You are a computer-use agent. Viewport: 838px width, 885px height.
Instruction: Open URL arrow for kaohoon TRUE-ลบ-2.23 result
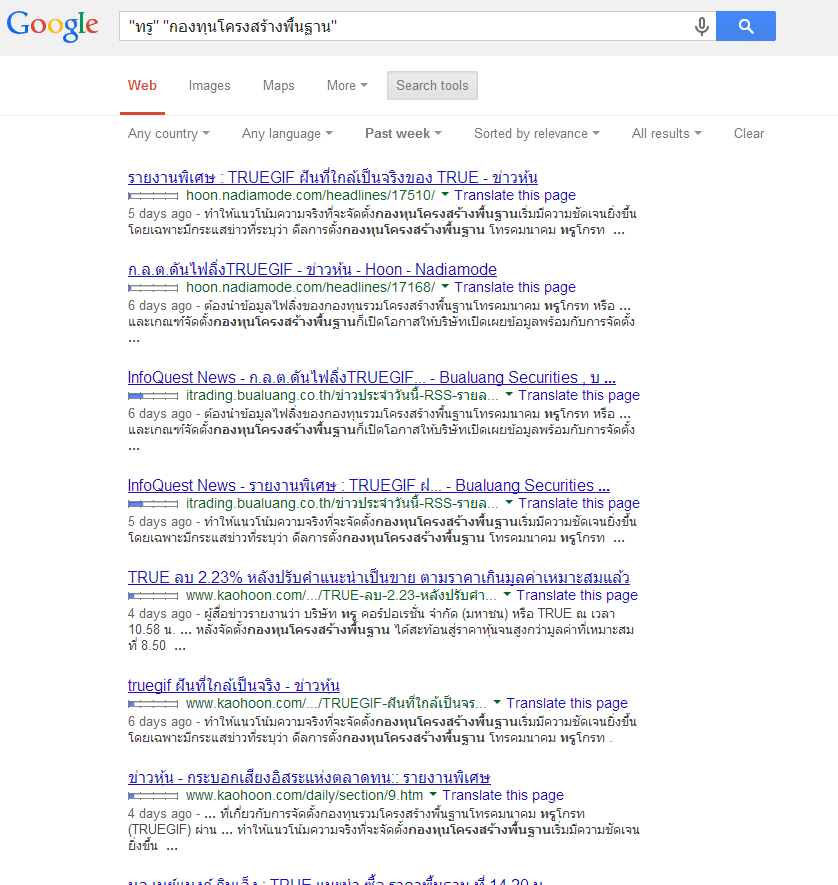point(507,594)
